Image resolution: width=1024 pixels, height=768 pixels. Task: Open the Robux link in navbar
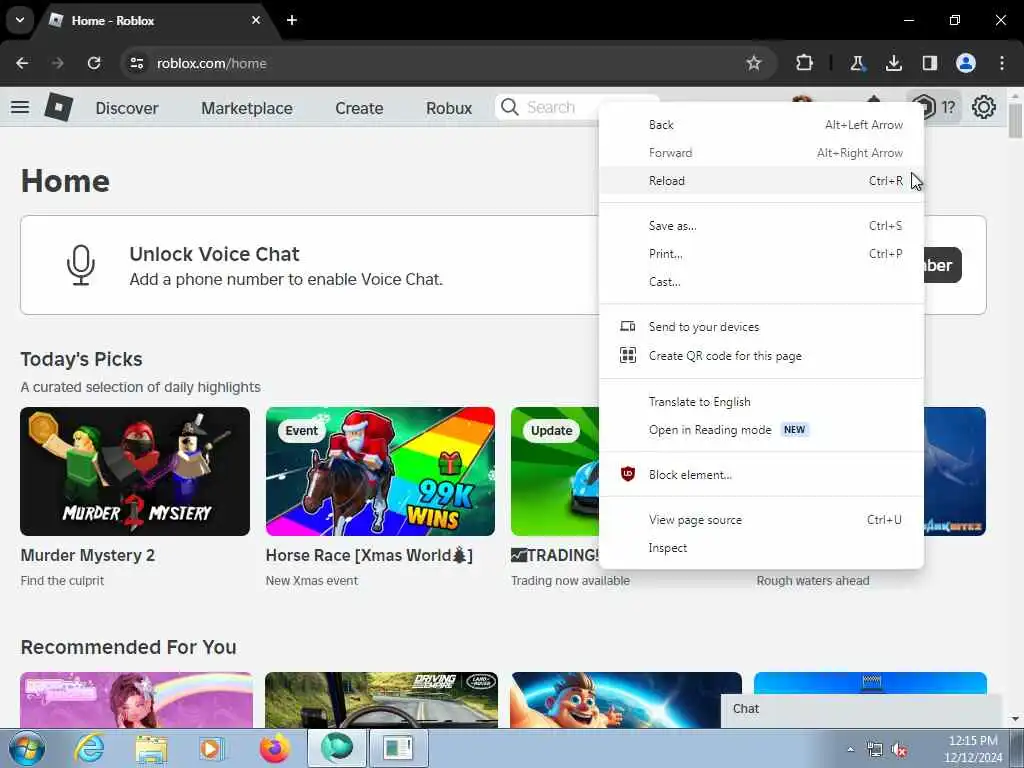[x=449, y=108]
